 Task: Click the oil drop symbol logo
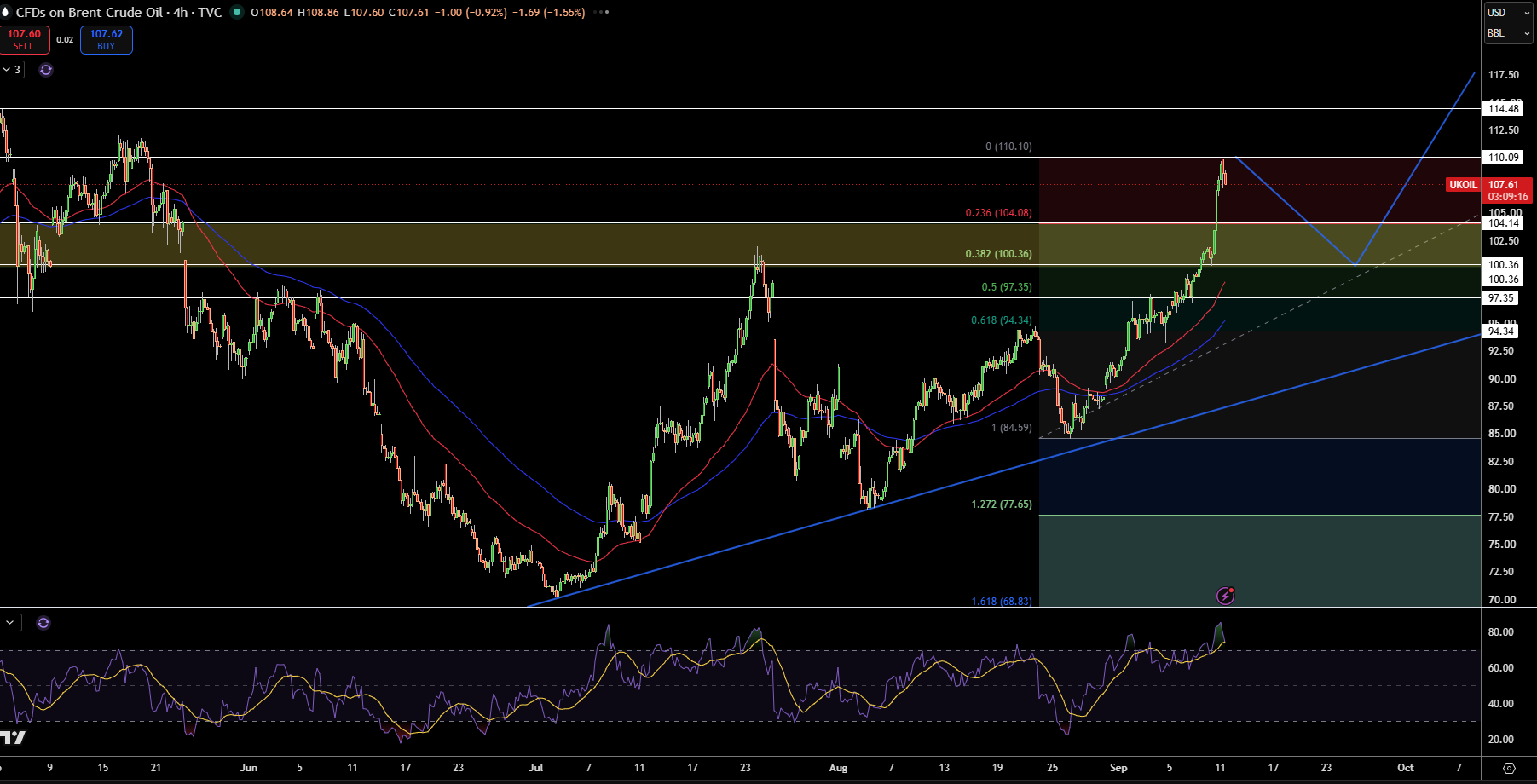click(x=5, y=12)
